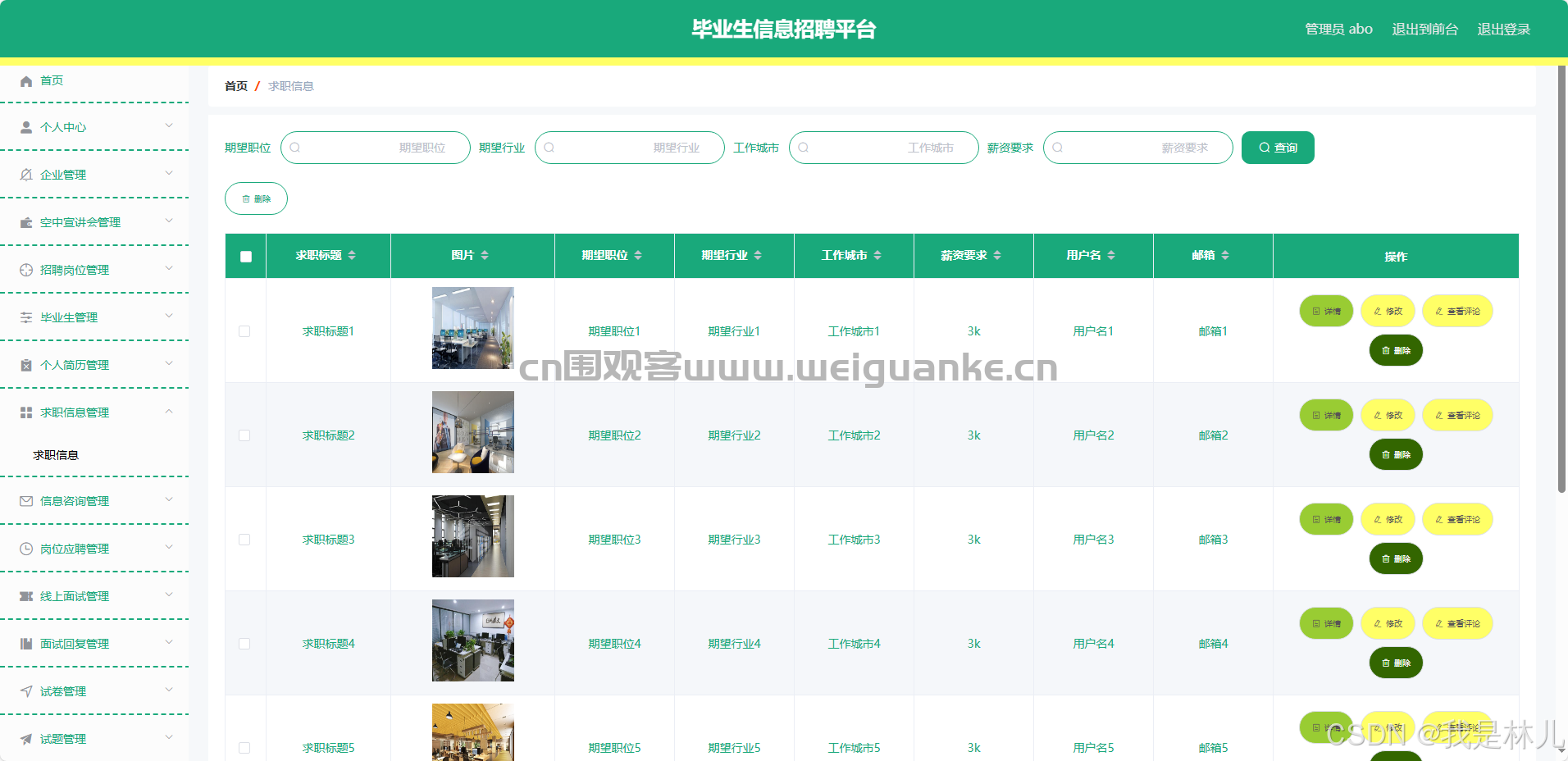Focus the 工作城市 search input
The height and width of the screenshot is (761, 1568).
click(884, 148)
